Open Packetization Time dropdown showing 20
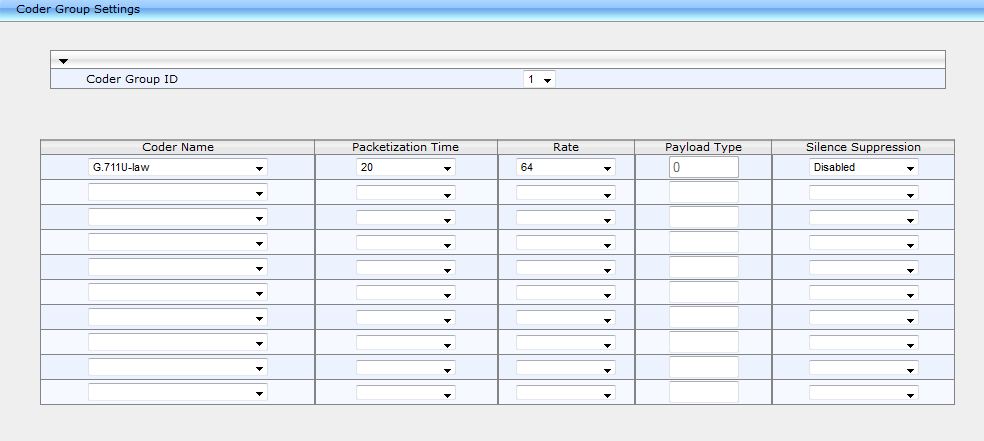 coord(405,168)
